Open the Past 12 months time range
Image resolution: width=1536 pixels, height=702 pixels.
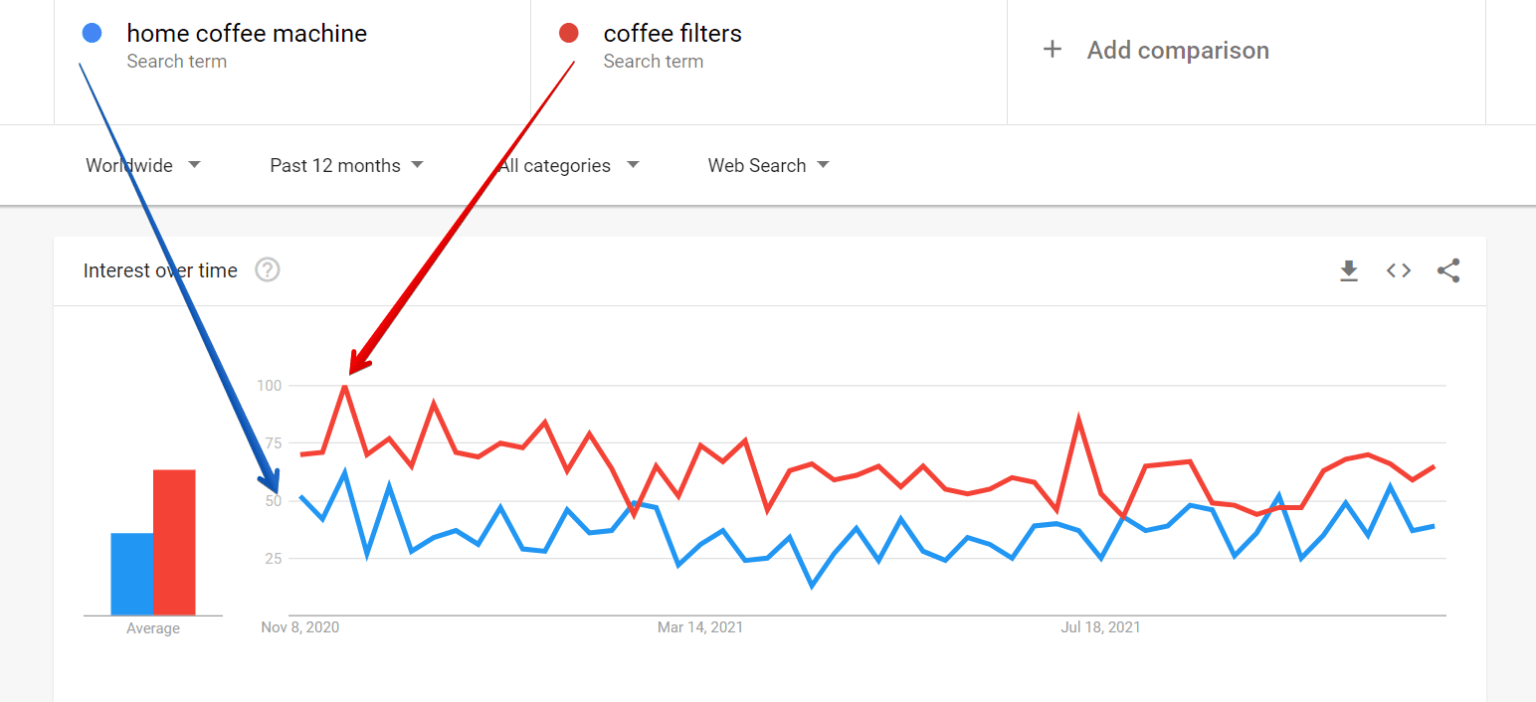(346, 165)
